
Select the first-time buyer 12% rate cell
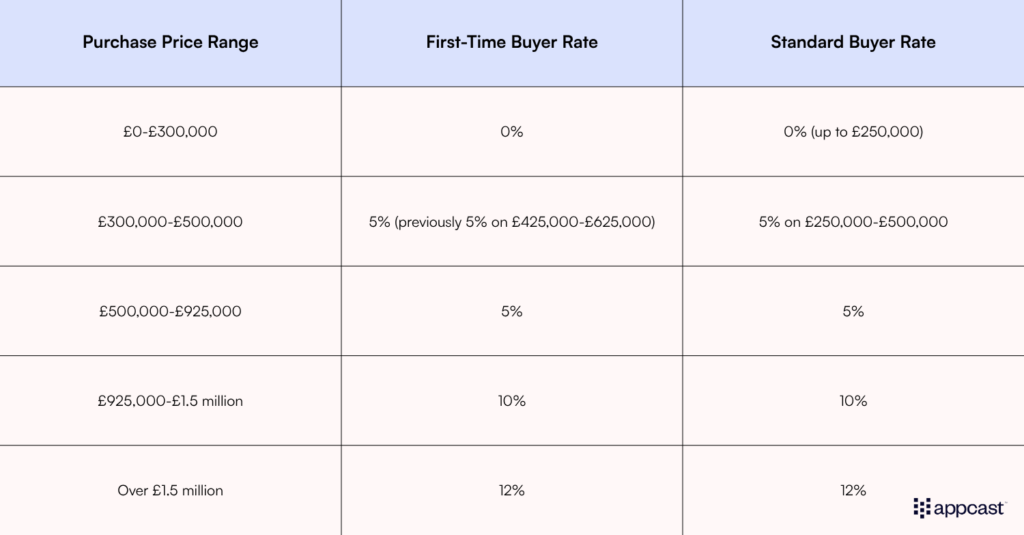click(x=511, y=490)
